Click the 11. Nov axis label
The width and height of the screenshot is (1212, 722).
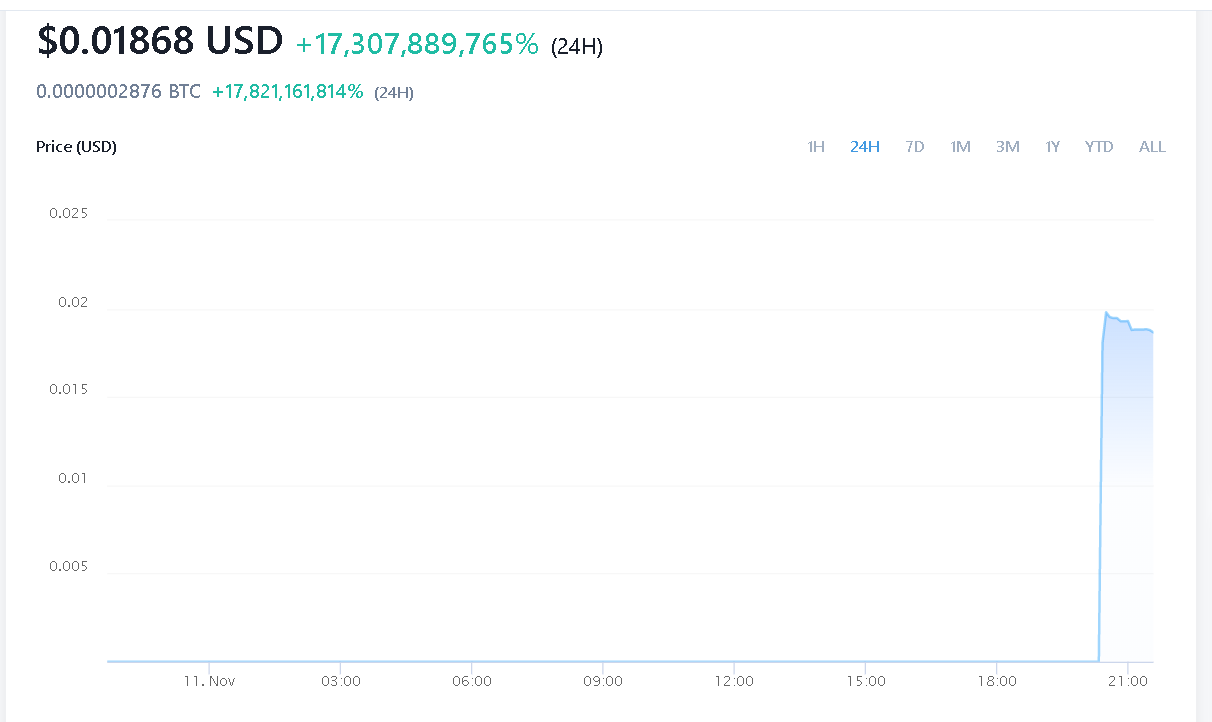[209, 681]
